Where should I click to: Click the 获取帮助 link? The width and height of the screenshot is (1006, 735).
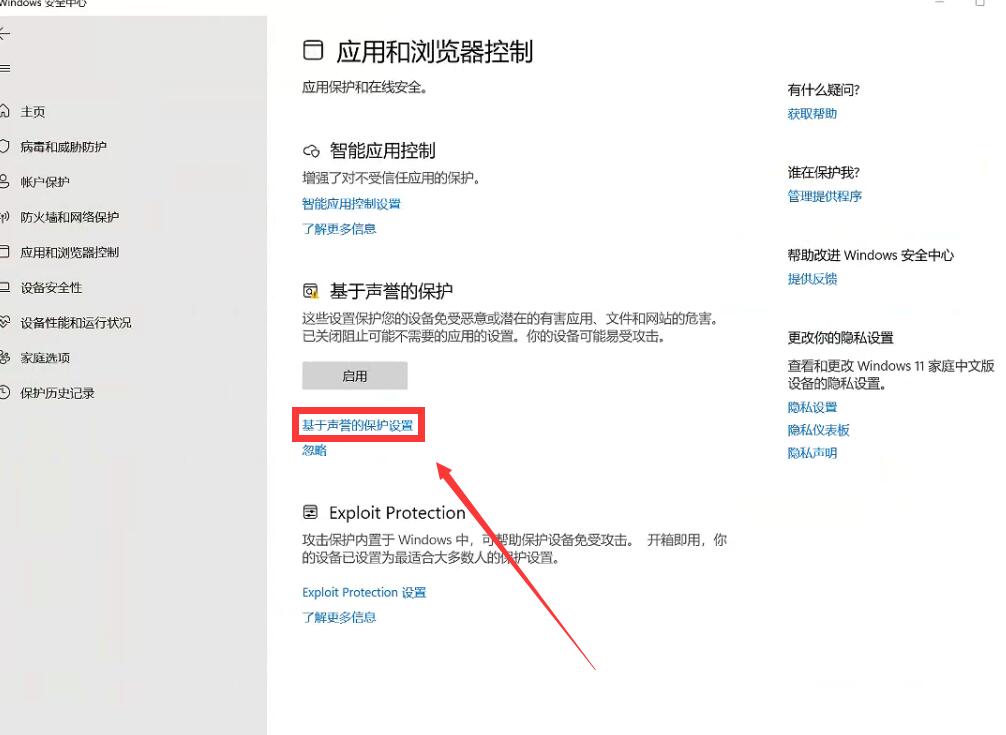pyautogui.click(x=812, y=114)
